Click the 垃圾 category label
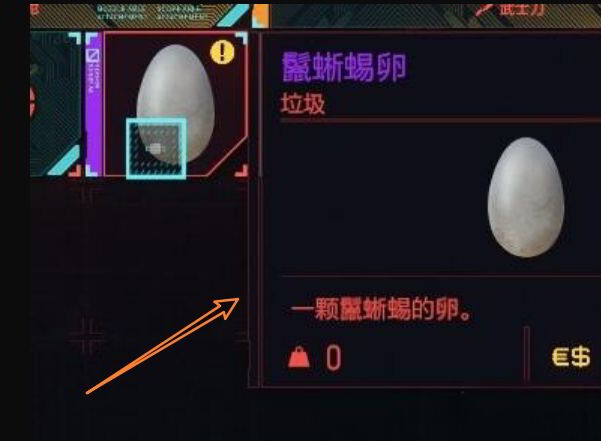601x441 pixels. click(303, 104)
